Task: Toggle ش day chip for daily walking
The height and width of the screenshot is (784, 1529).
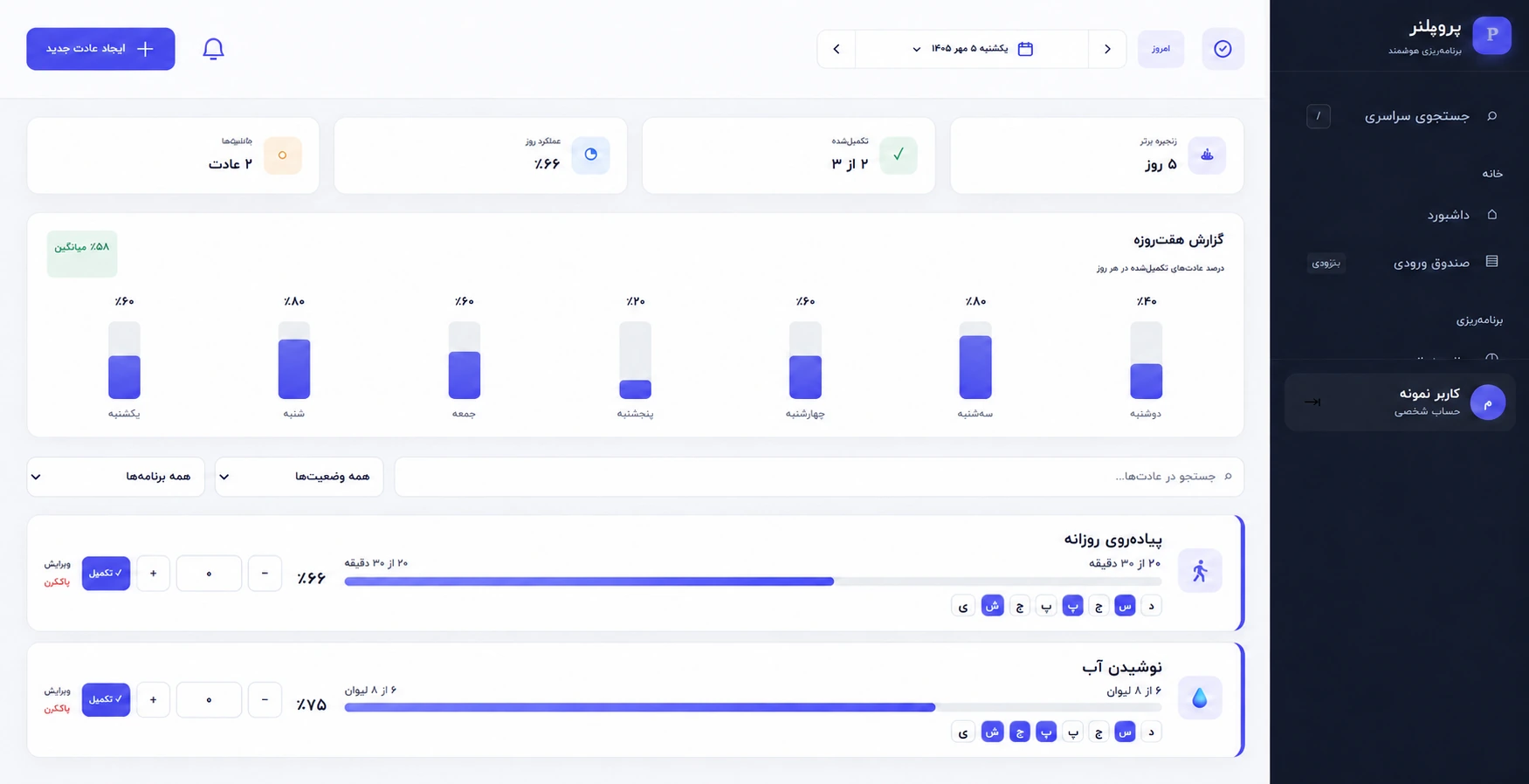Action: [993, 606]
